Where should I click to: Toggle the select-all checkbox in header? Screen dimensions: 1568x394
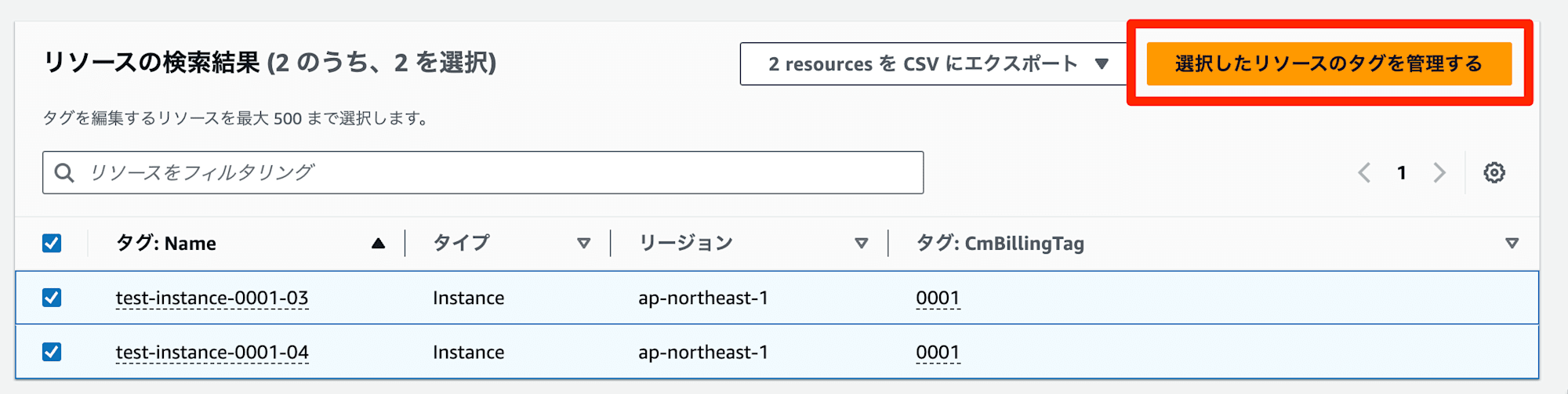52,243
